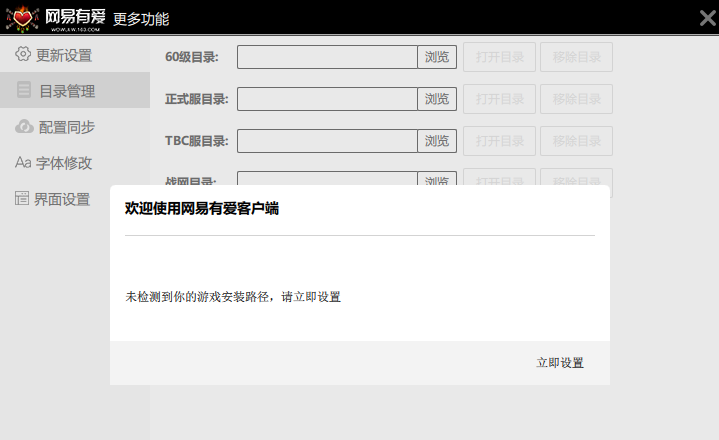Screen dimensions: 719x440
Task: Open 配置同步 via its cloud icon
Action: (24, 127)
